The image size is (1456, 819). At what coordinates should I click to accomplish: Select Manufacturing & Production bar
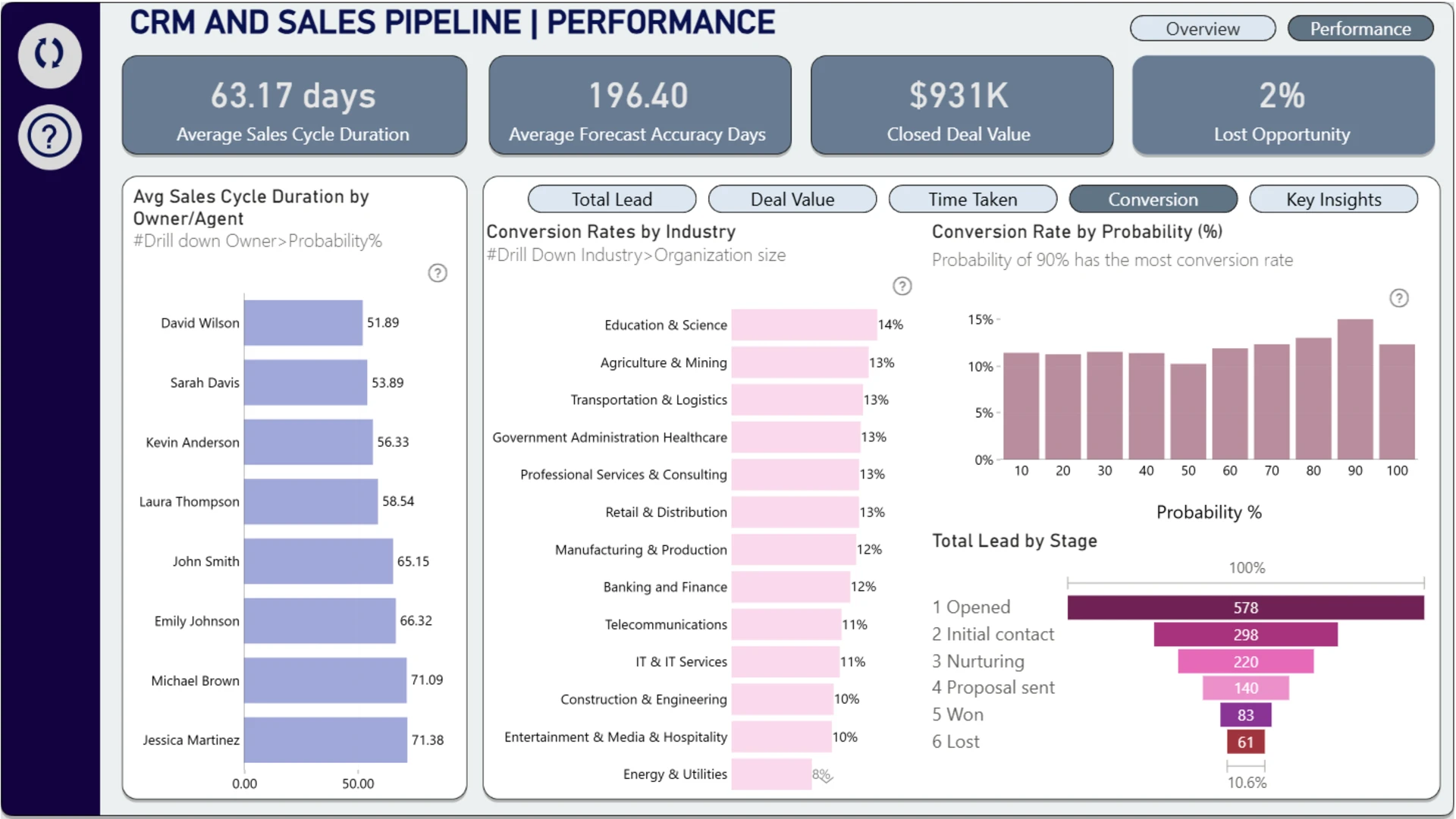coord(794,549)
